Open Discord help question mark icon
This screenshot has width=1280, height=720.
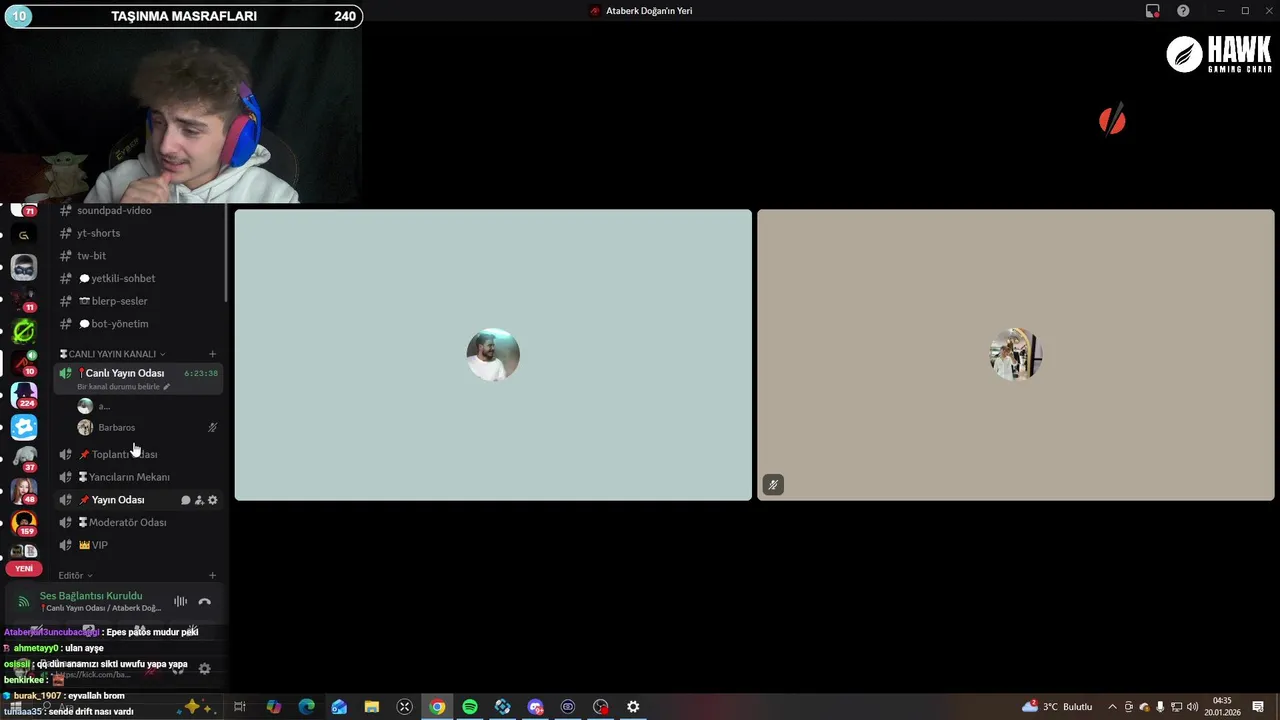[1183, 11]
